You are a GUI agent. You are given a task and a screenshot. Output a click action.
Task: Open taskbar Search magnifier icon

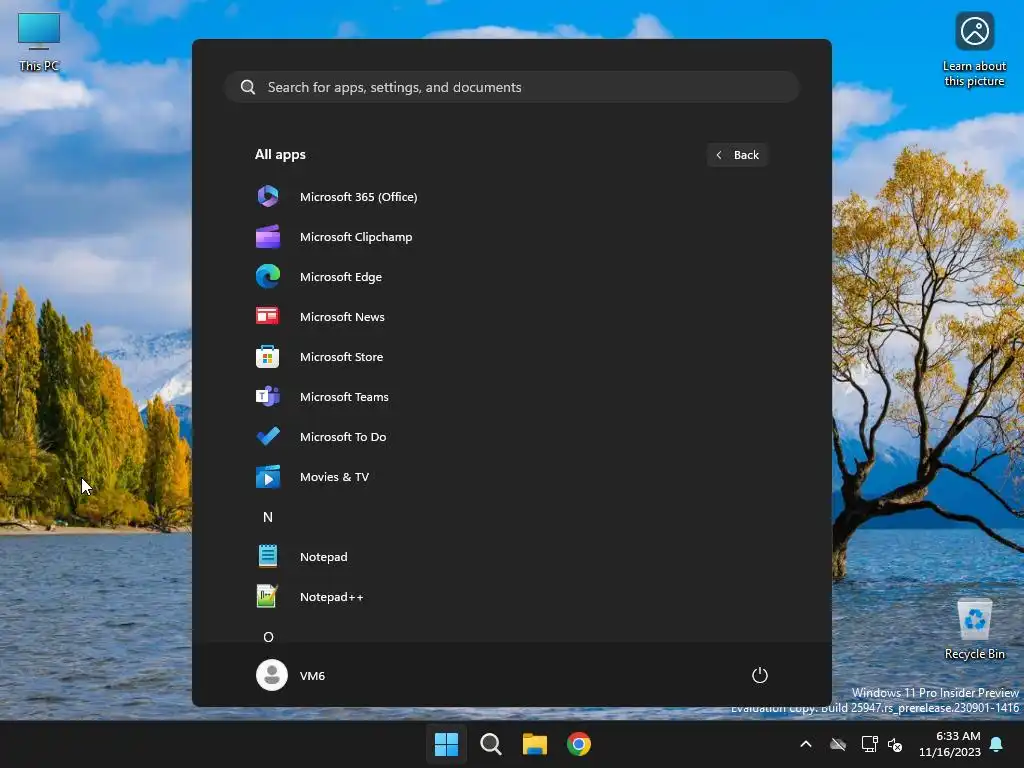[x=490, y=744]
